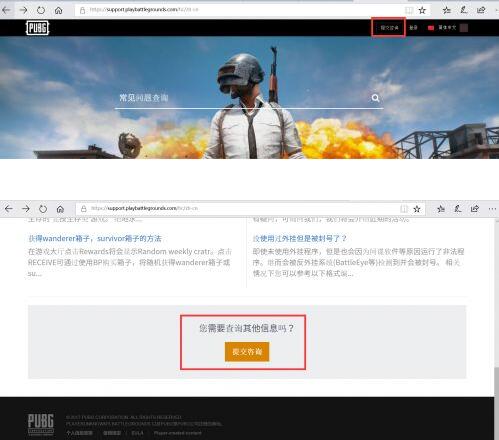Click the back arrow in the upper browser

click(x=6, y=10)
